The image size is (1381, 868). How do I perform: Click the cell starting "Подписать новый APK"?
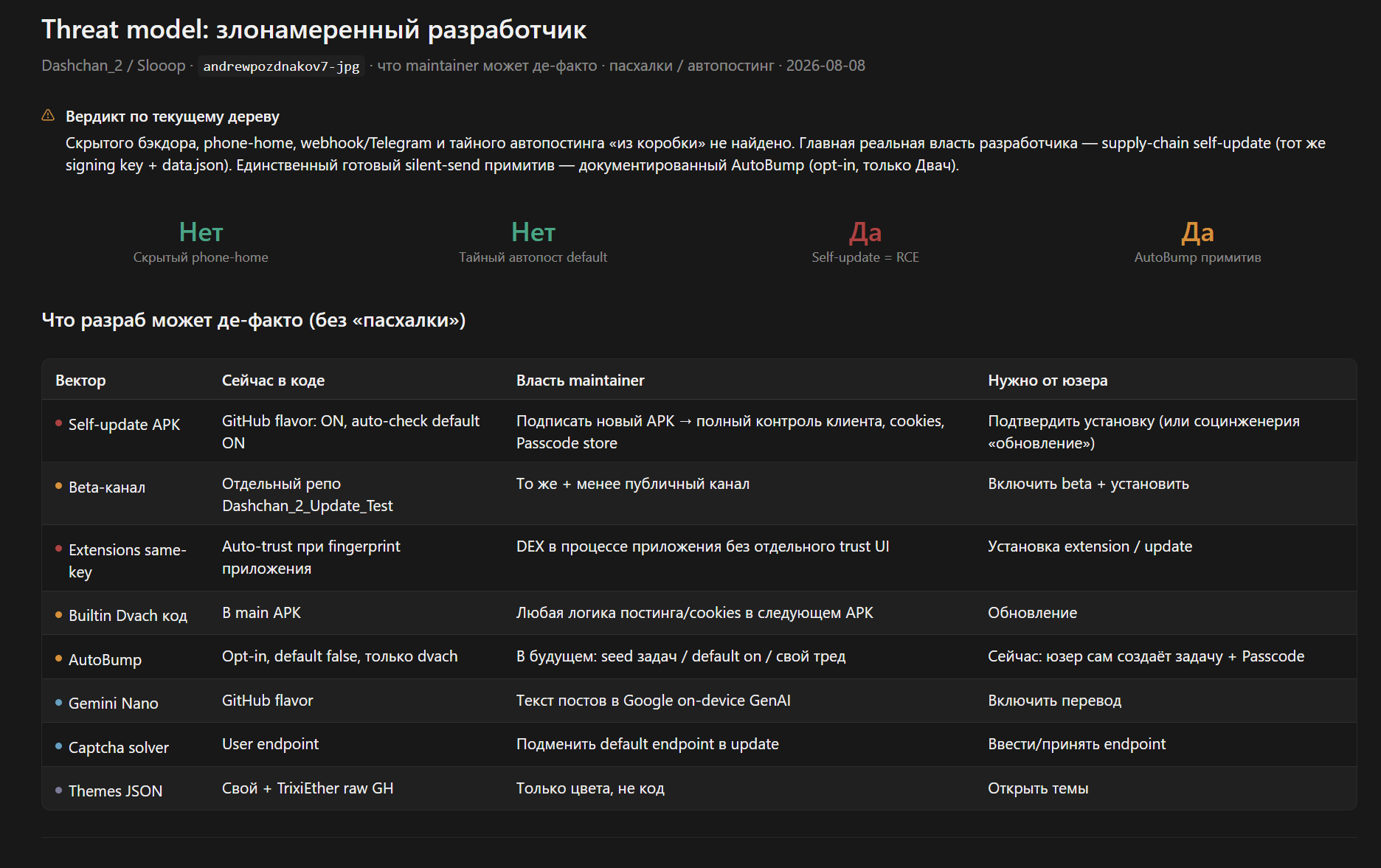point(730,431)
